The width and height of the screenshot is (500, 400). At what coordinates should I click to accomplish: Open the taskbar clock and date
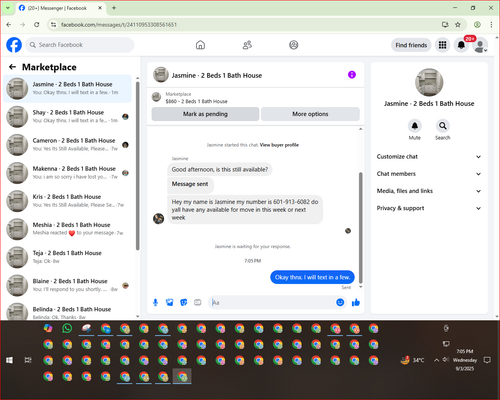[x=465, y=360]
